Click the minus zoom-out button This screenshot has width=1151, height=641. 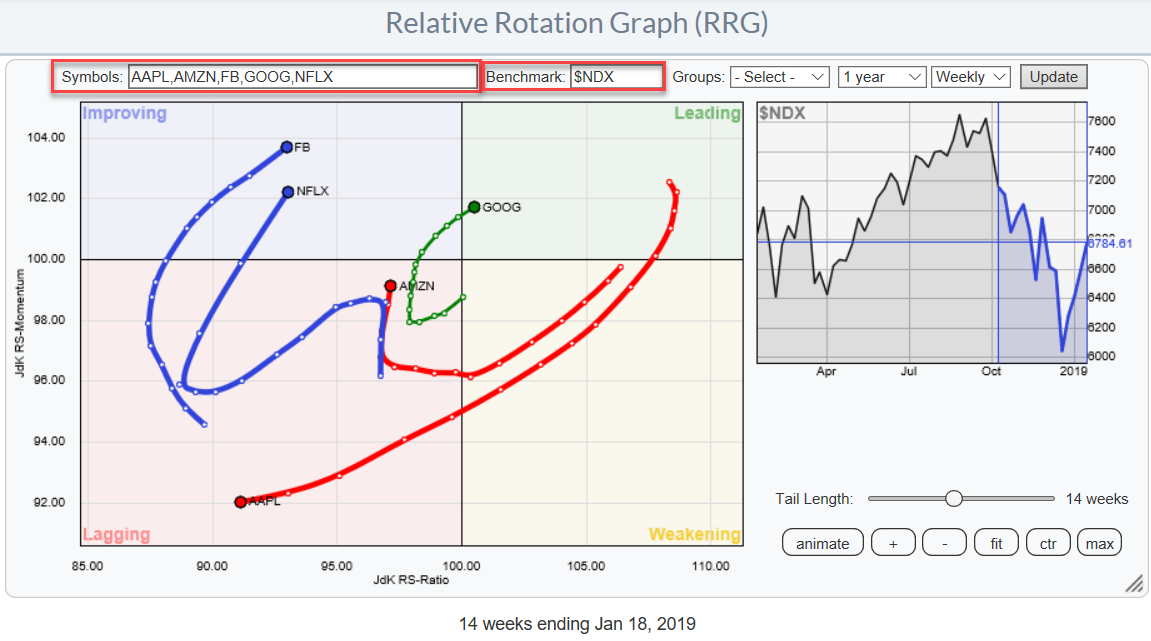point(945,543)
